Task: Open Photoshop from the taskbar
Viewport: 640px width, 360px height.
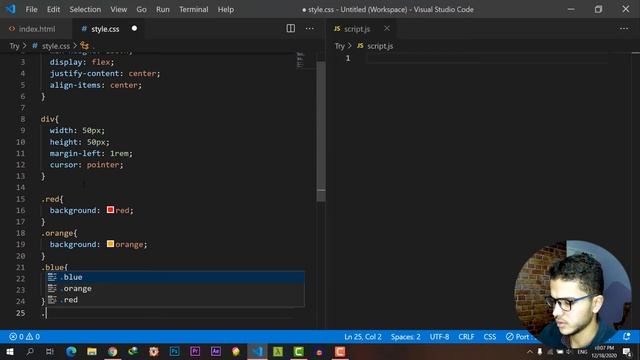Action: (x=175, y=351)
